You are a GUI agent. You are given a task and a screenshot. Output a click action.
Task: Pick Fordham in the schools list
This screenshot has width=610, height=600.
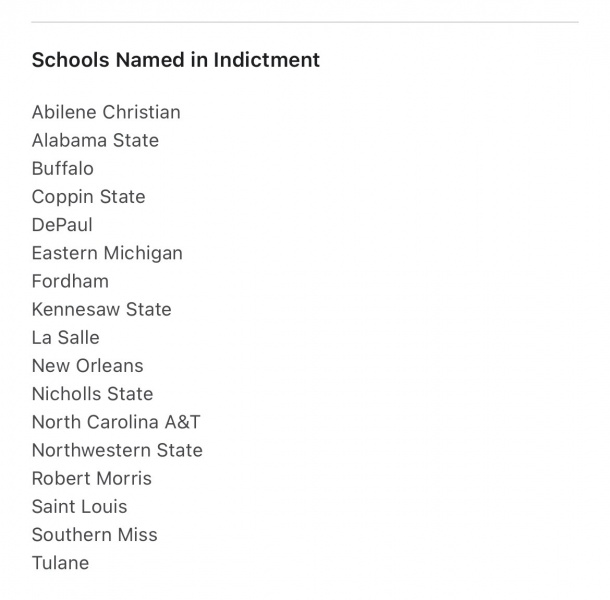[70, 281]
